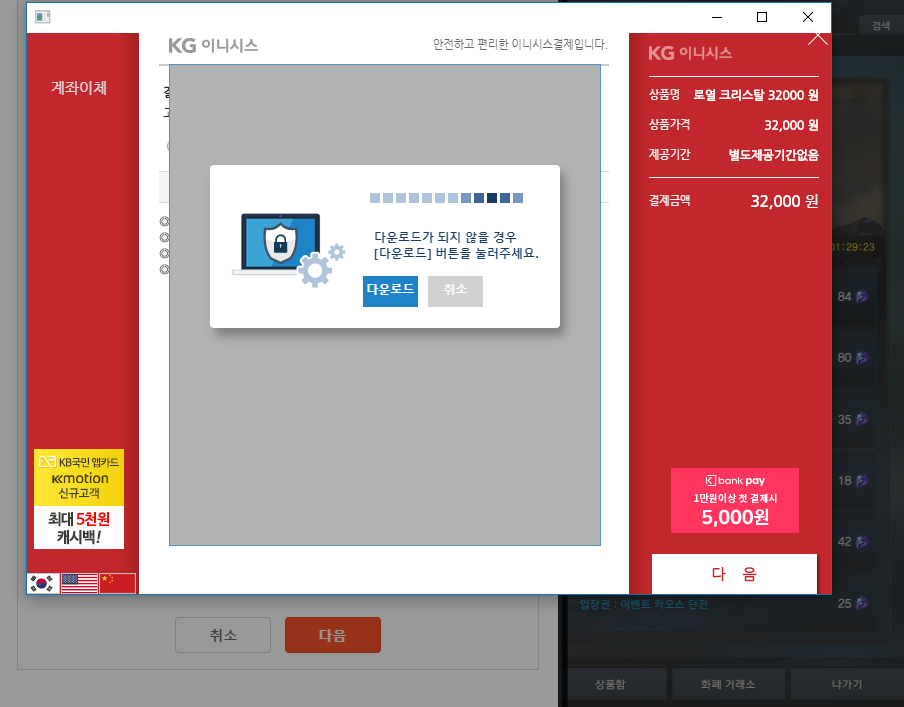Select the Chinese flag language icon

point(117,584)
